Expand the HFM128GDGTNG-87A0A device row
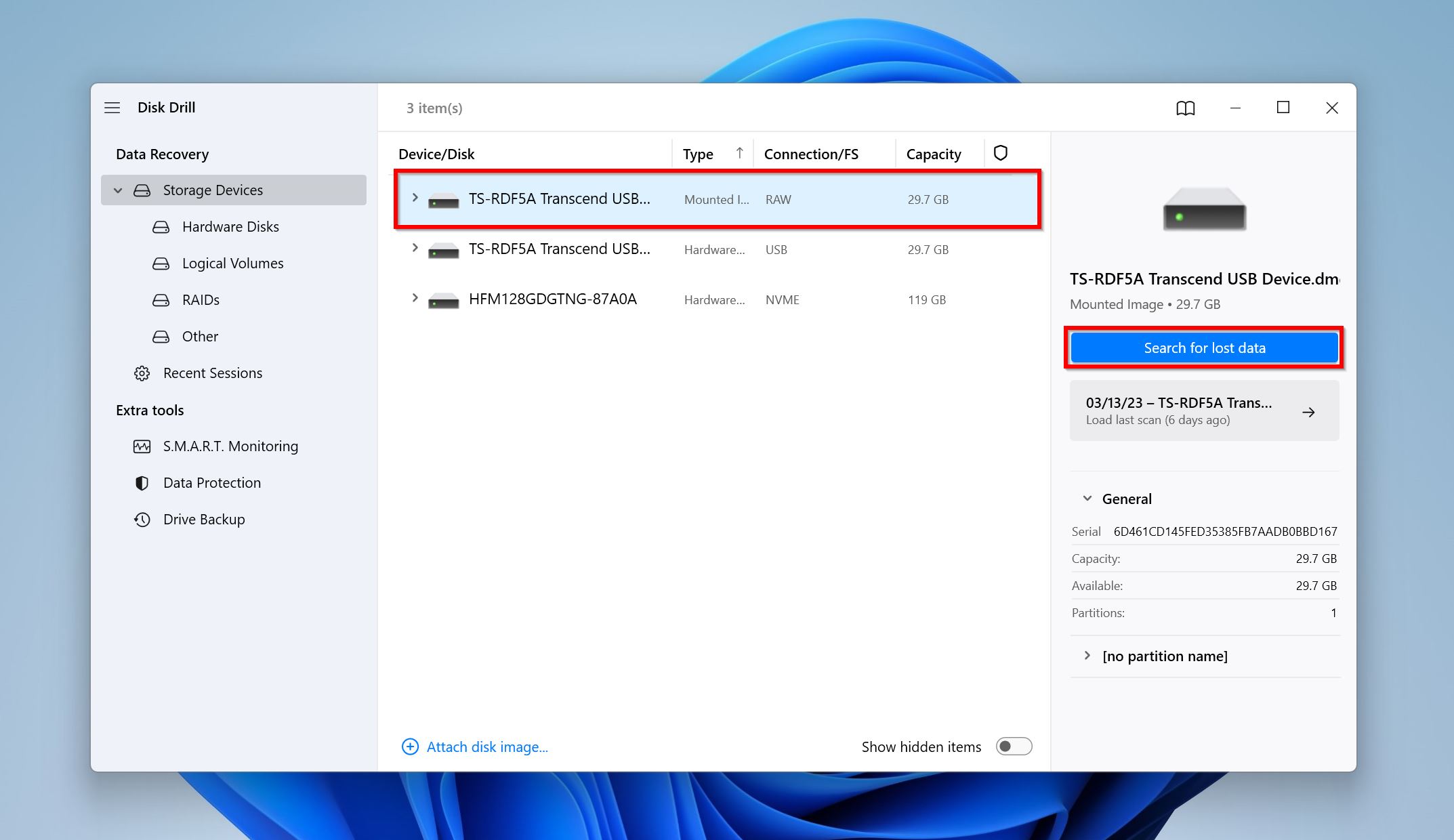 pyautogui.click(x=415, y=299)
